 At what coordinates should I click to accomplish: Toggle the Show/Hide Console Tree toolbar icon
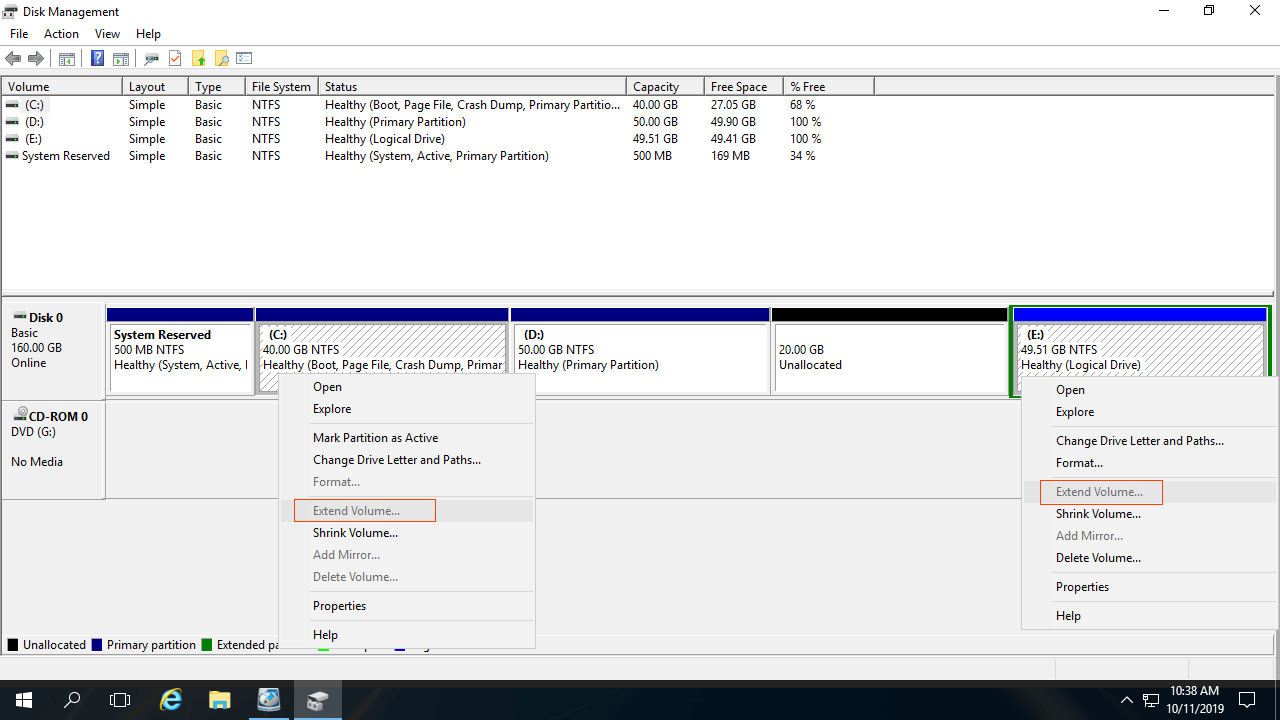(67, 59)
